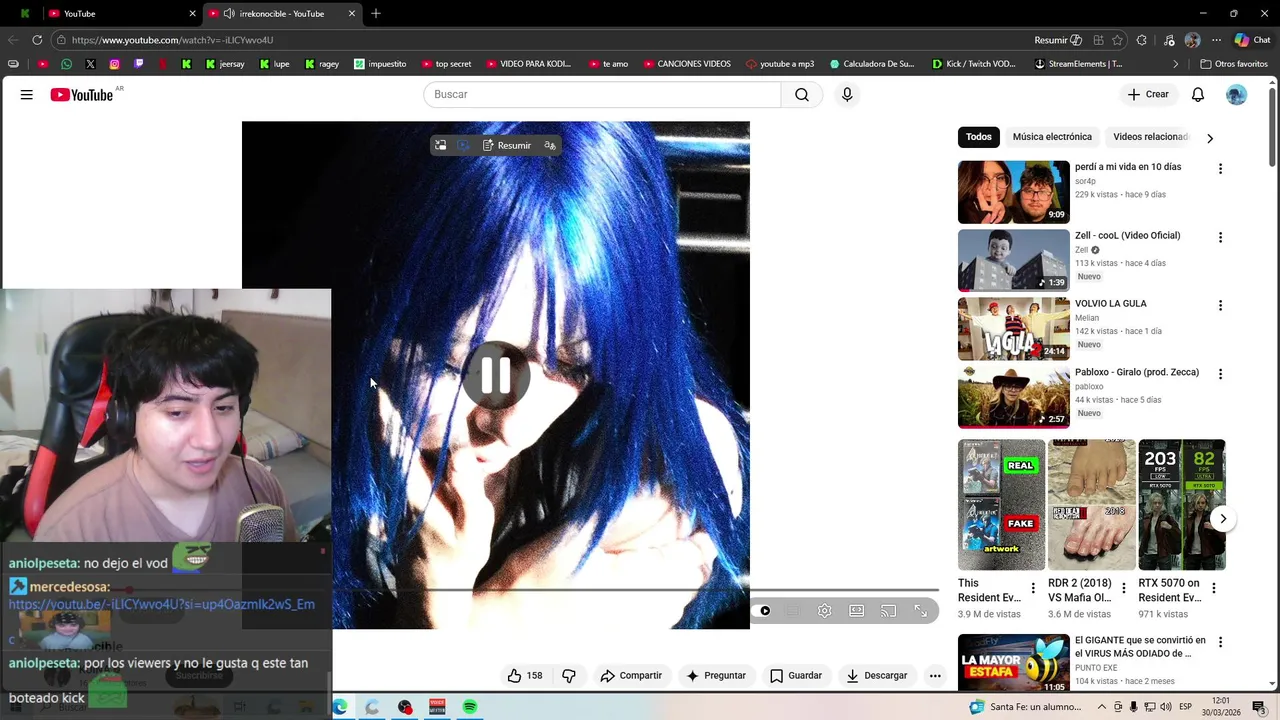Click the Descargar button
Viewport: 1280px width, 720px height.
click(x=876, y=676)
